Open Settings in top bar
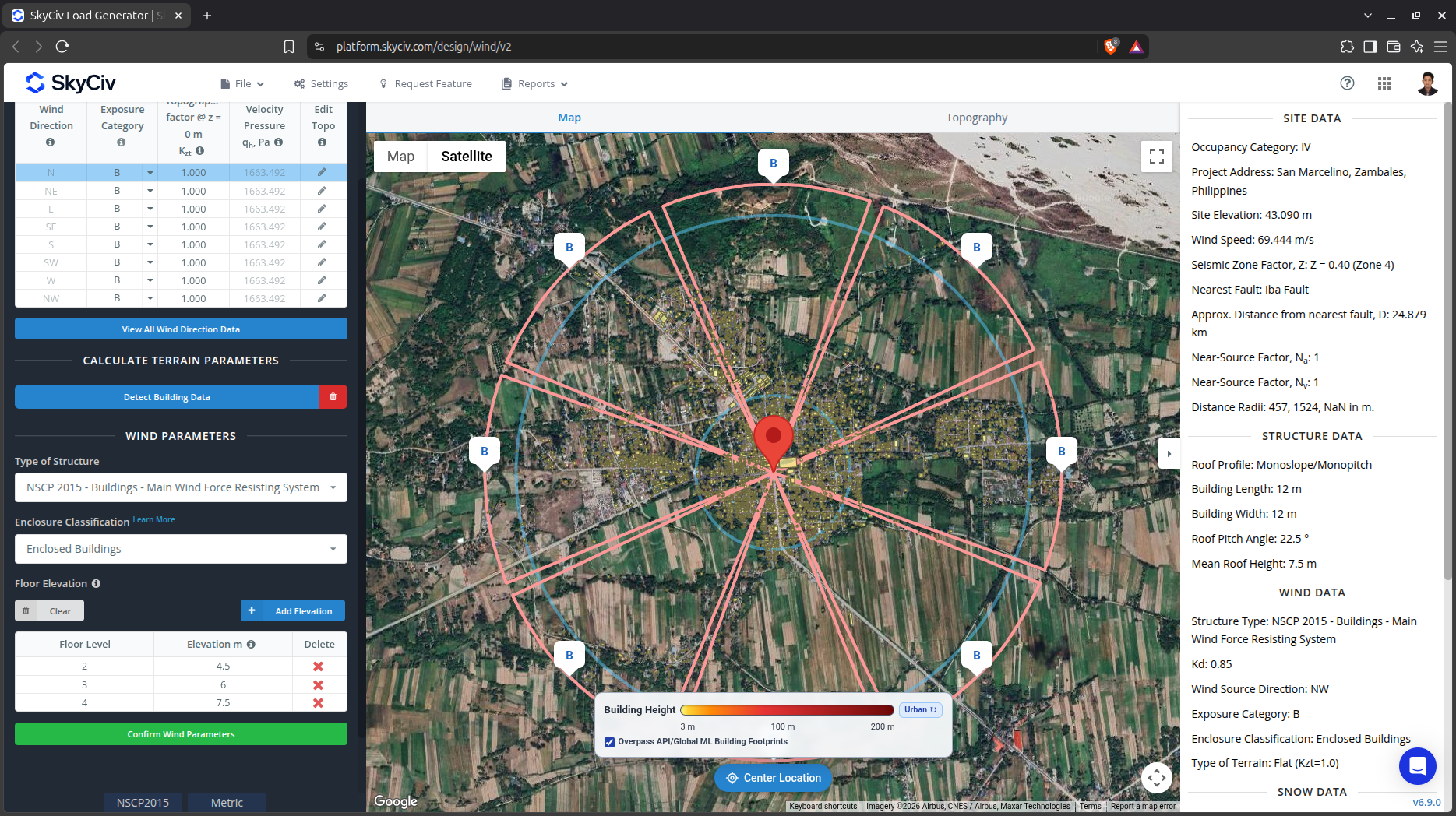 click(x=321, y=83)
